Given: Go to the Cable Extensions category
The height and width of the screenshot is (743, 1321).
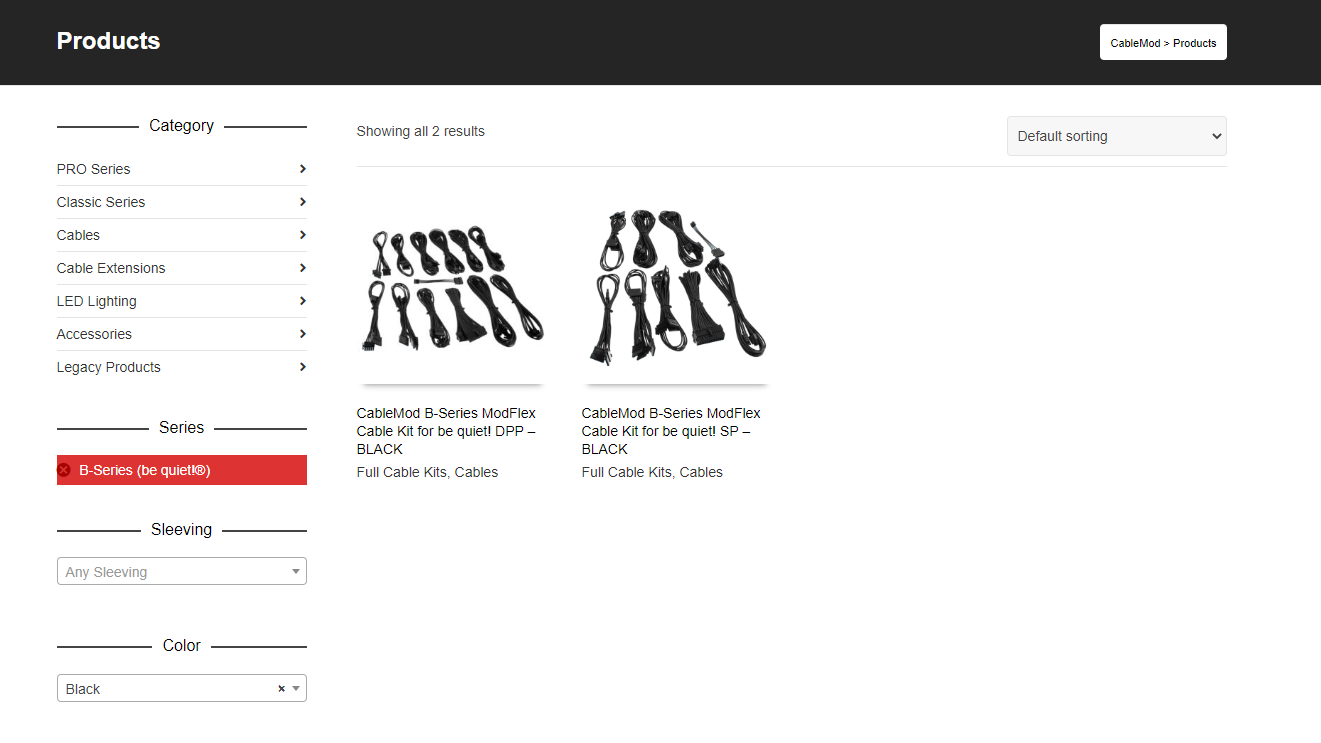Looking at the screenshot, I should [111, 268].
